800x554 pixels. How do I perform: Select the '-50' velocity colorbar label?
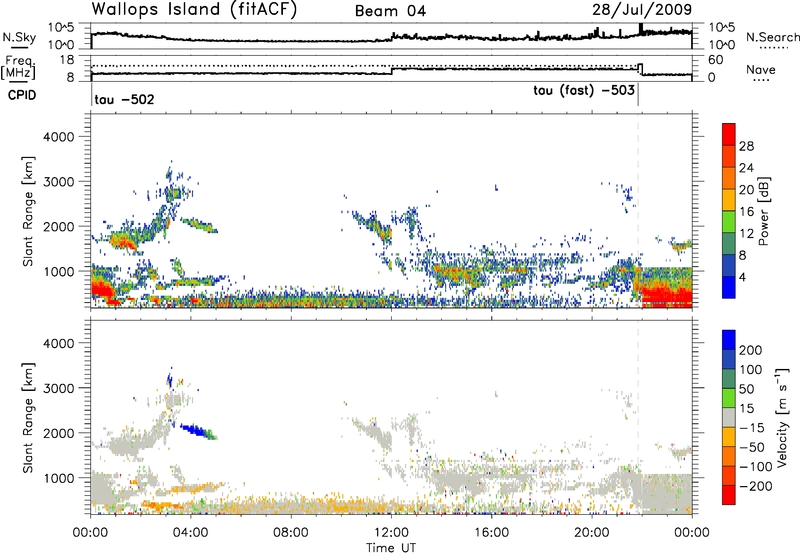(752, 447)
